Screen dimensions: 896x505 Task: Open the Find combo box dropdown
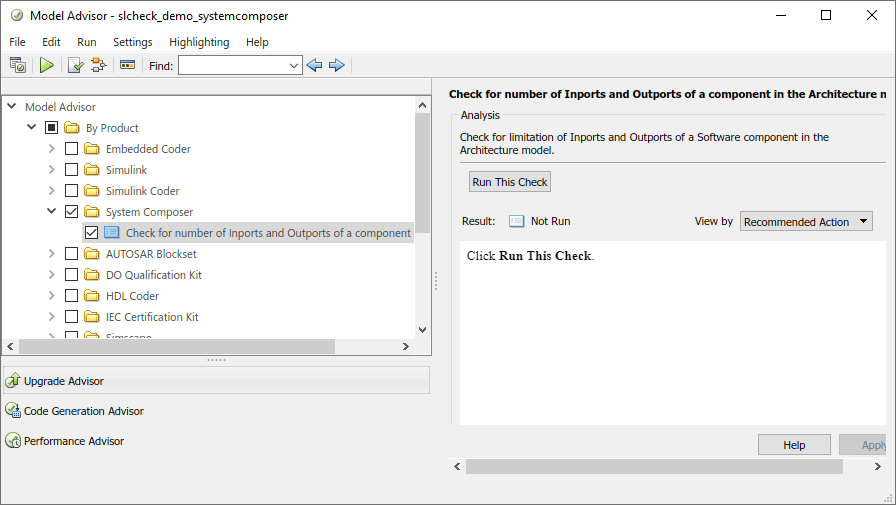pos(294,66)
